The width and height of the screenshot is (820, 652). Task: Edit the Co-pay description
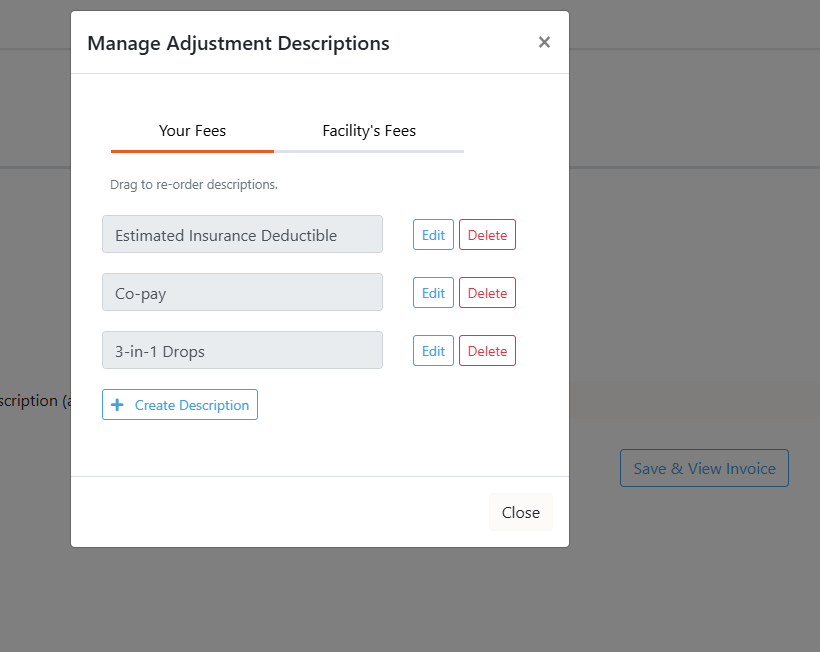433,293
